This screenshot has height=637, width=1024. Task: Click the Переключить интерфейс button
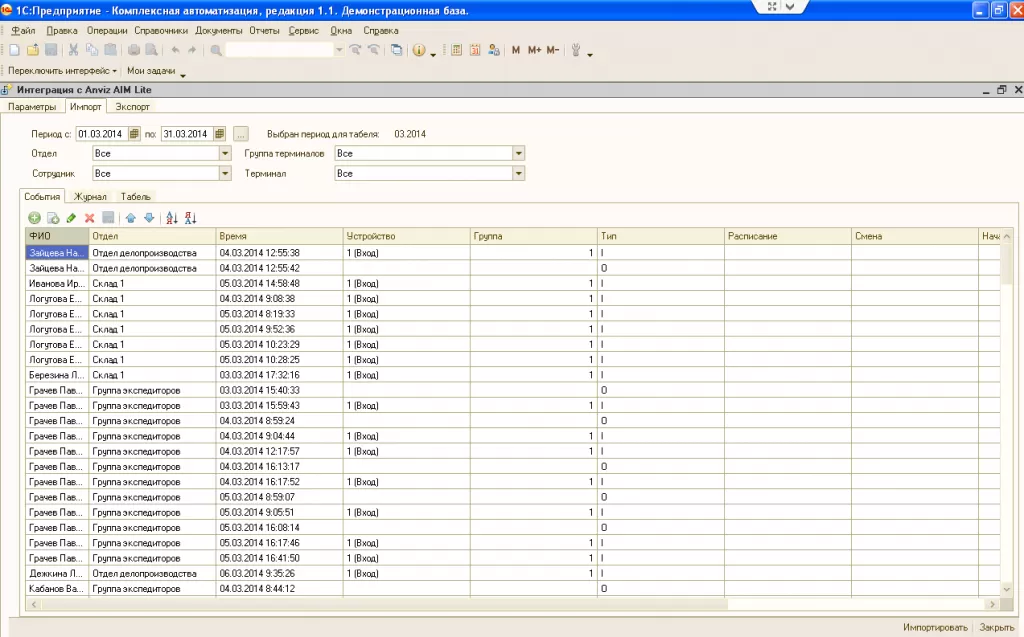click(58, 70)
